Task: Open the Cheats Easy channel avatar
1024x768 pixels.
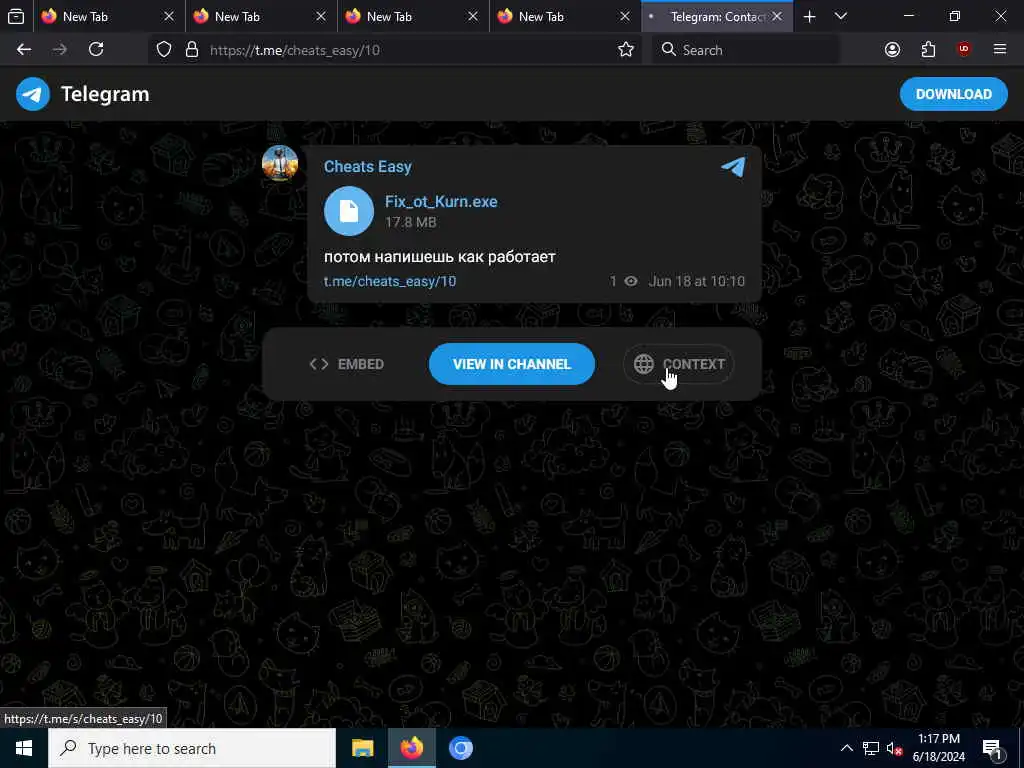Action: tap(280, 163)
